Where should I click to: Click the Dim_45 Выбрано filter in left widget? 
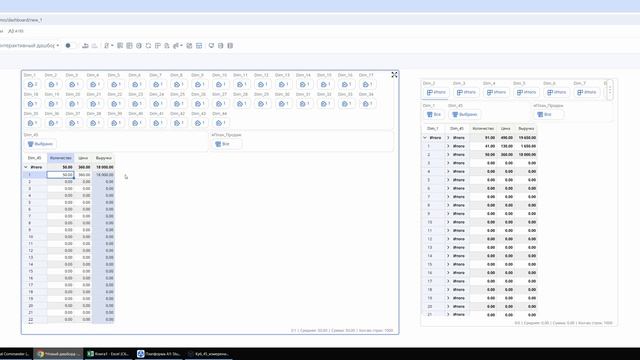click(40, 144)
